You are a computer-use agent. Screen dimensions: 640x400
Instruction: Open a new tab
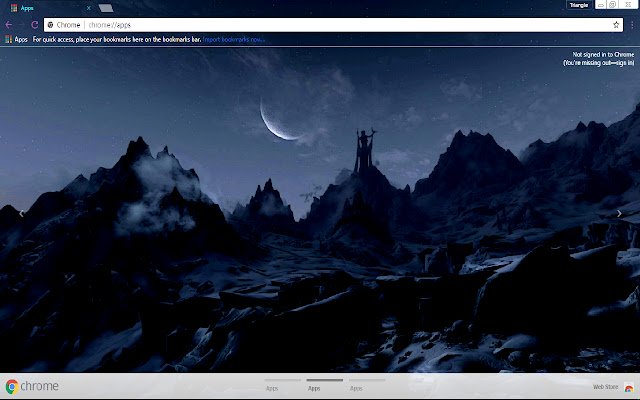[106, 8]
